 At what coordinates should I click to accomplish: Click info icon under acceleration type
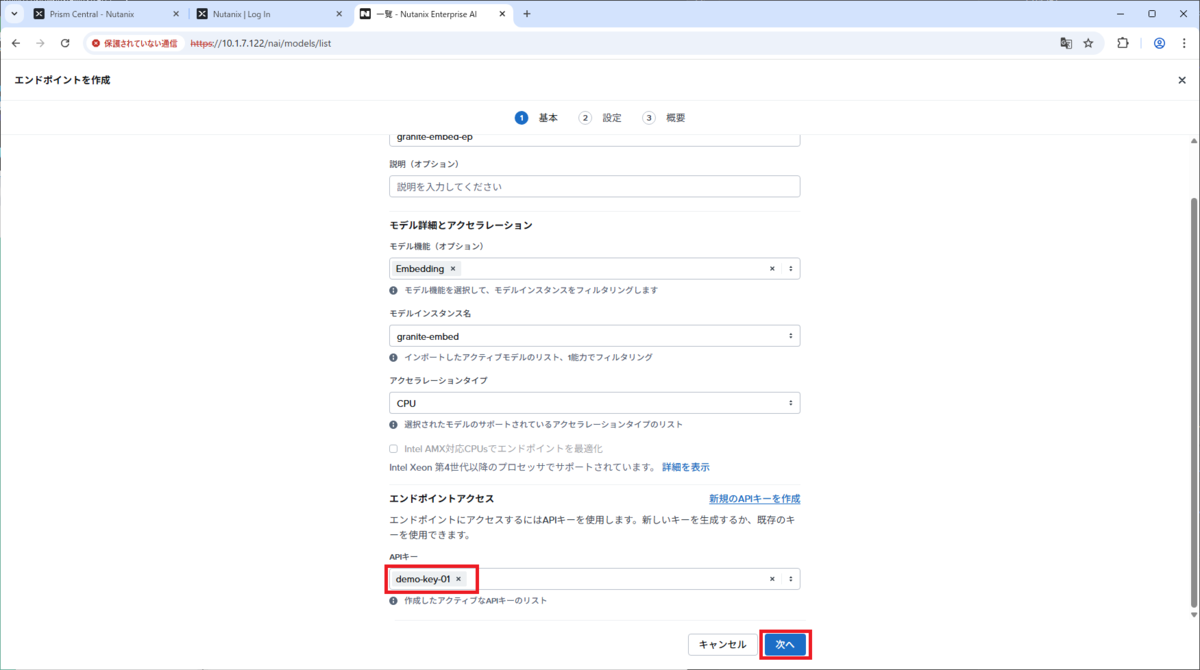coord(393,424)
